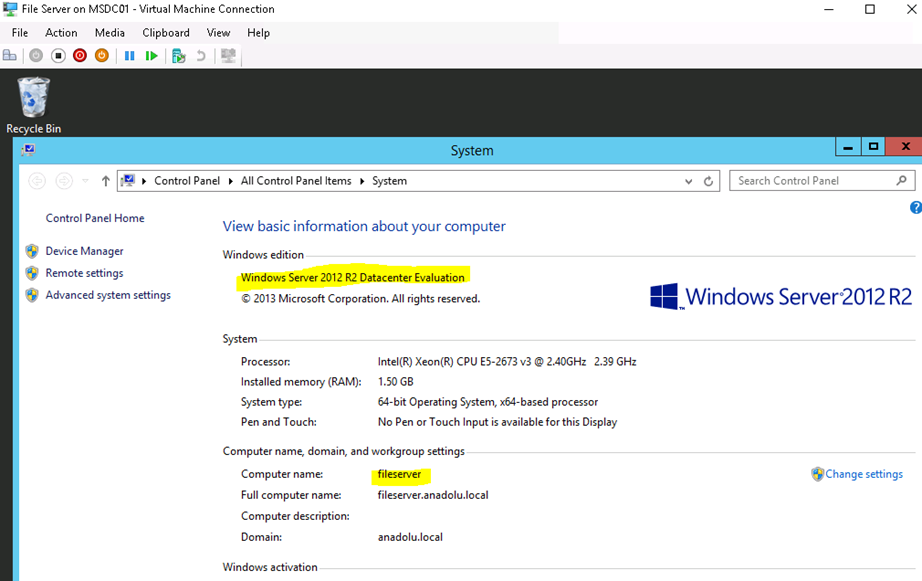Open the Help menu
Viewport: 922px width, 581px height.
258,33
